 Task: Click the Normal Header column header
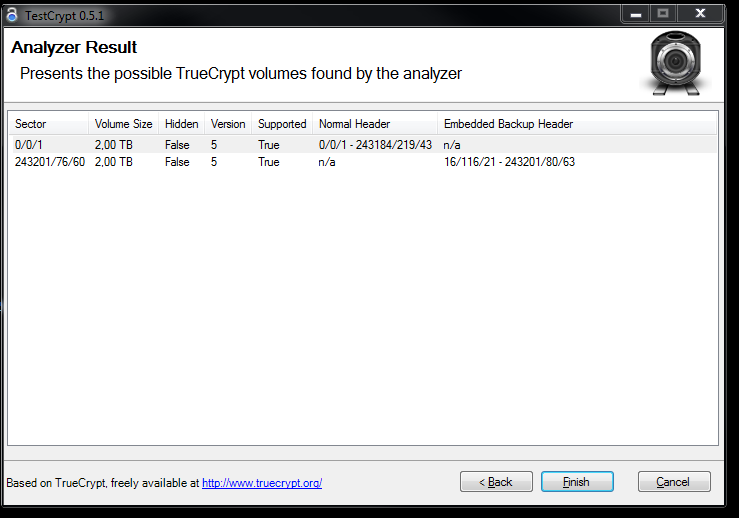point(375,124)
